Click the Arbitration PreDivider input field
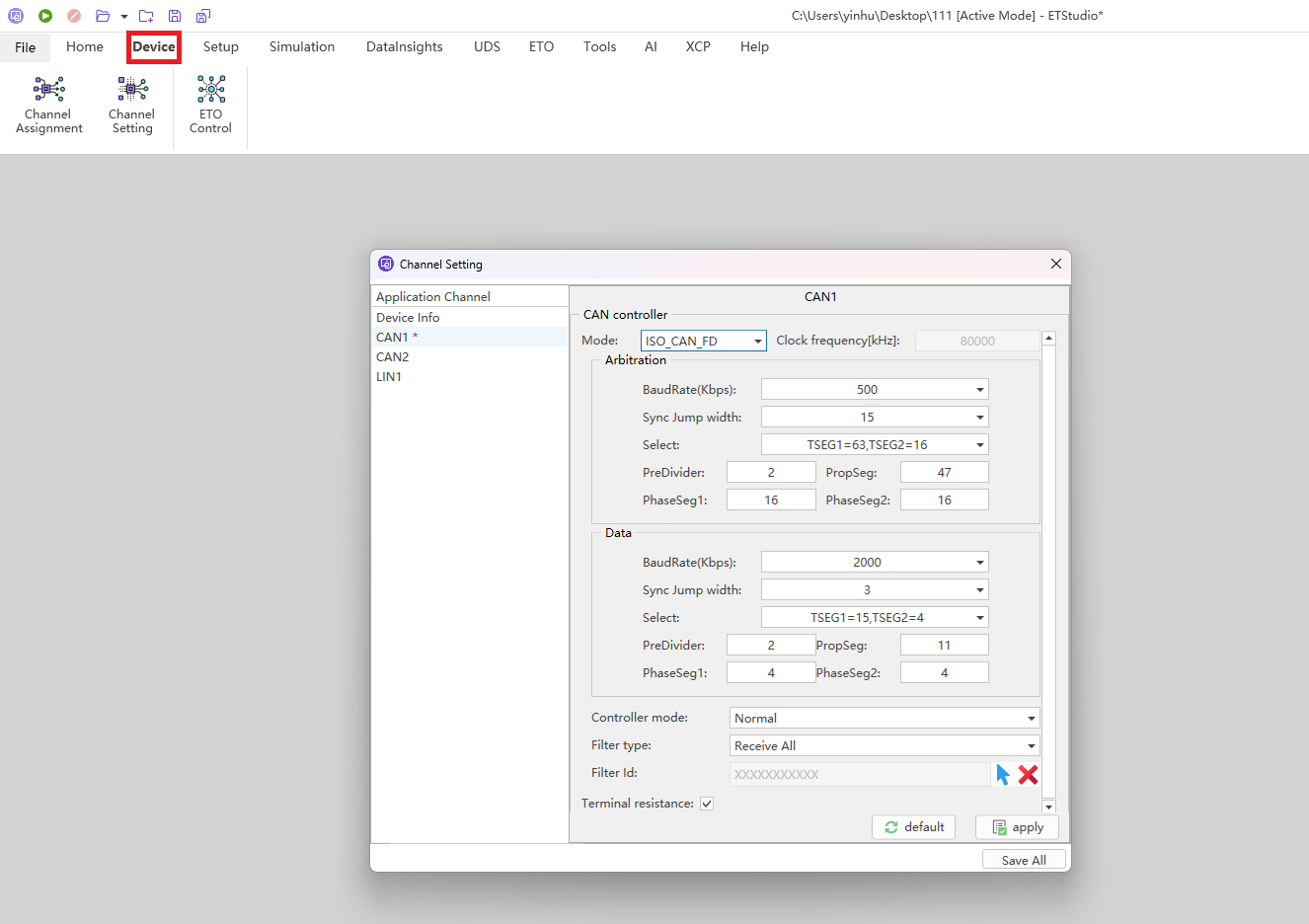Image resolution: width=1309 pixels, height=924 pixels. pyautogui.click(x=771, y=473)
